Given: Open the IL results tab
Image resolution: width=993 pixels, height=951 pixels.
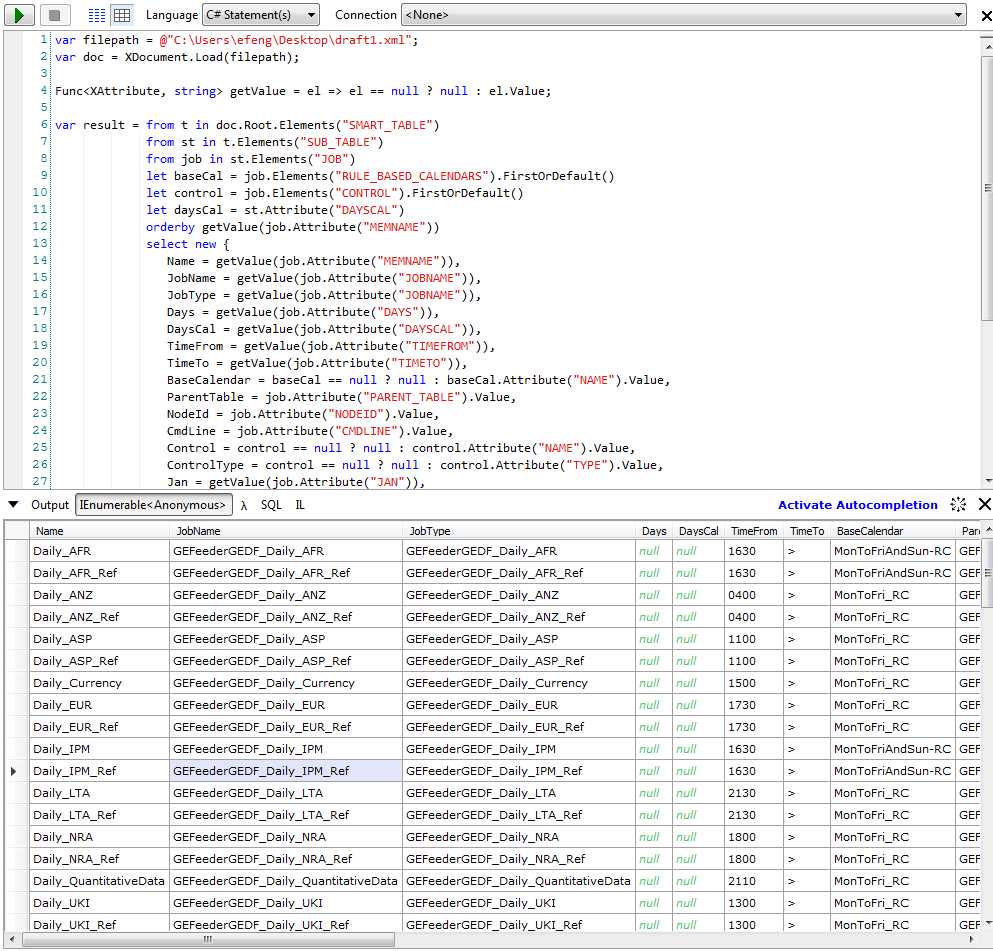Looking at the screenshot, I should [x=300, y=505].
